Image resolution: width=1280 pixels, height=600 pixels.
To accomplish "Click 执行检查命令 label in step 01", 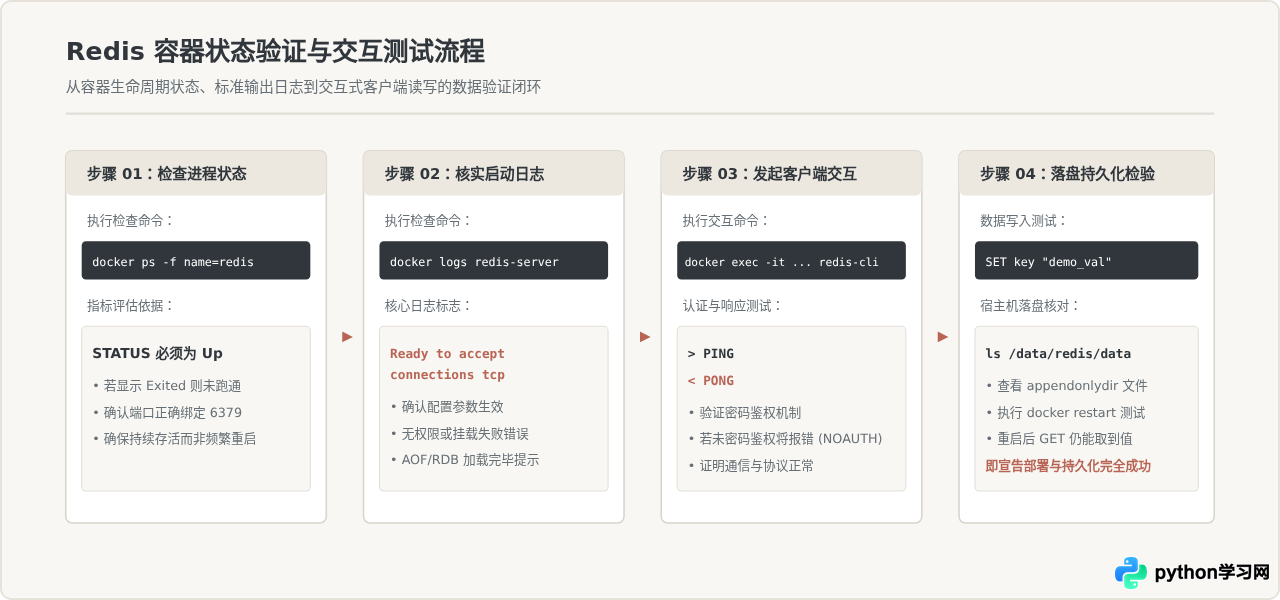I will [x=131, y=221].
